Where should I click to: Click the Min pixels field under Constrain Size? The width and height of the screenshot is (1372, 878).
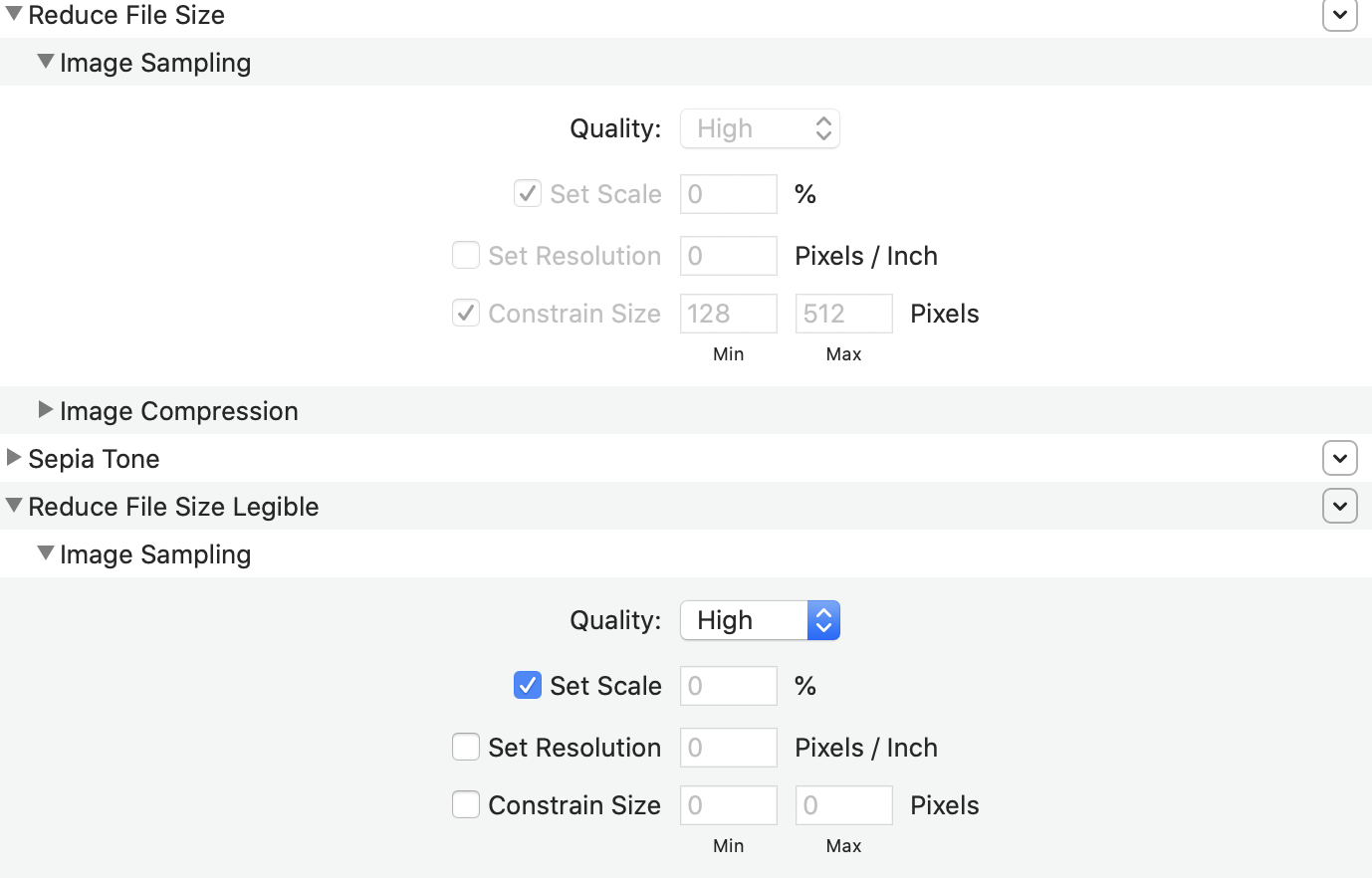pyautogui.click(x=728, y=313)
